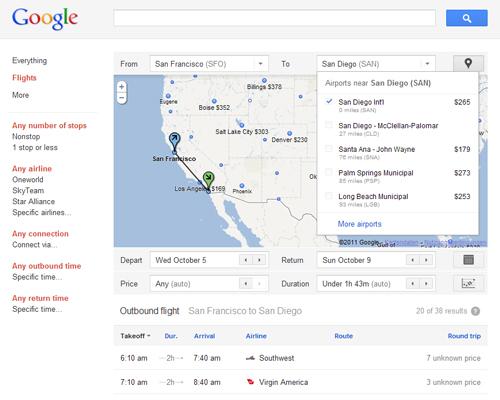
Task: Zoom in on the map
Action: coord(121,87)
